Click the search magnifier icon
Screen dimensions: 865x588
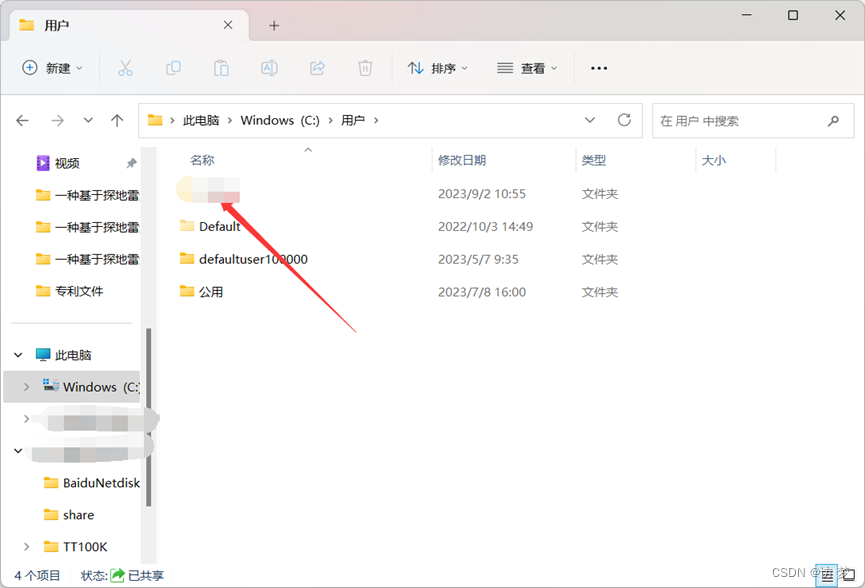pos(834,120)
